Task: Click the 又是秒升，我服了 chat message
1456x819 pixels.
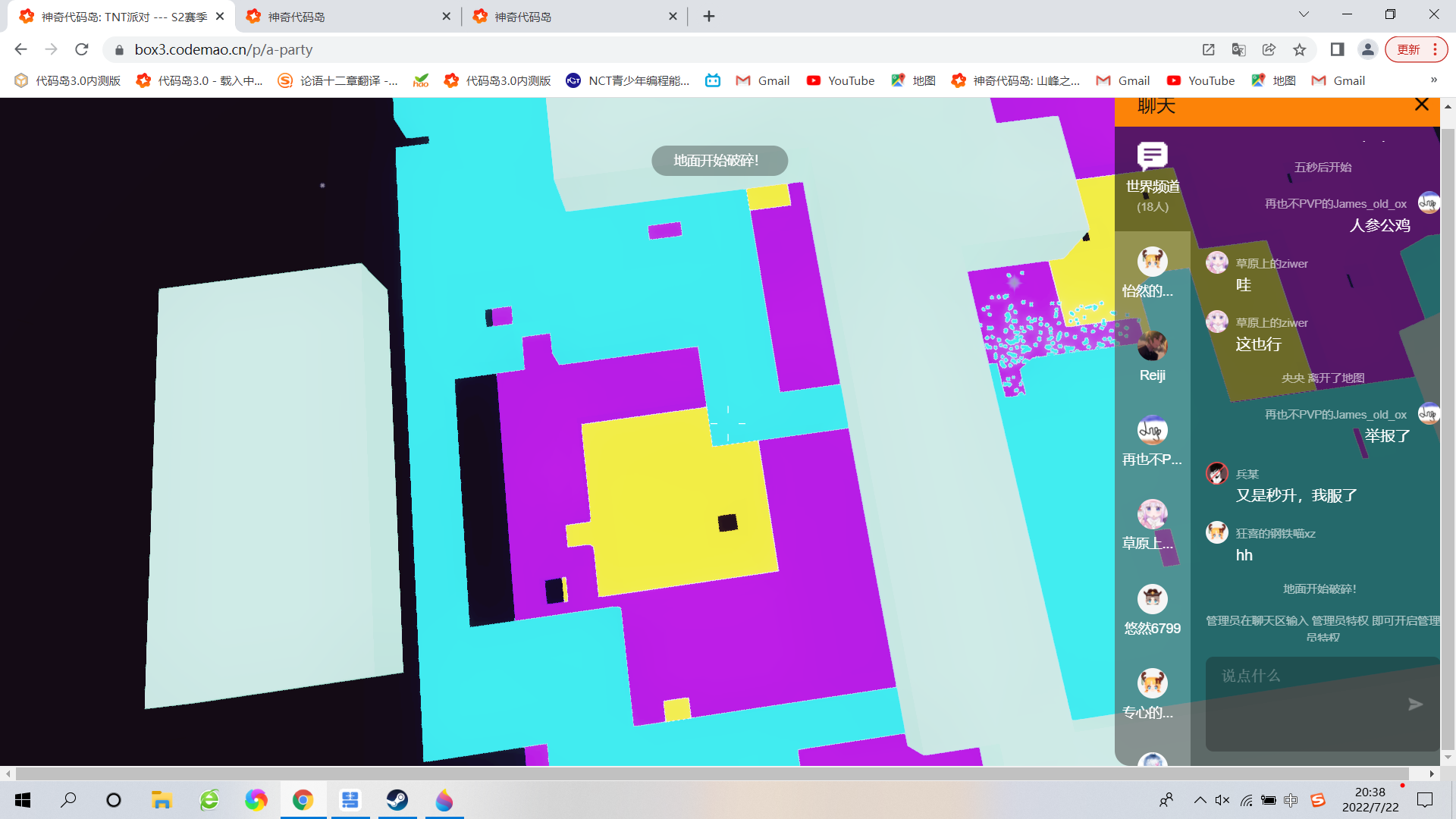Action: click(1297, 496)
